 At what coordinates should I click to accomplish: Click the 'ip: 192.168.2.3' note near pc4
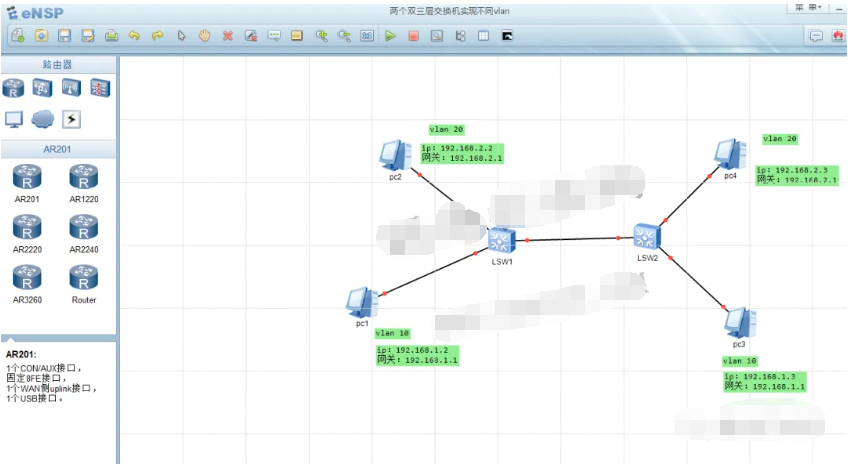pos(797,175)
